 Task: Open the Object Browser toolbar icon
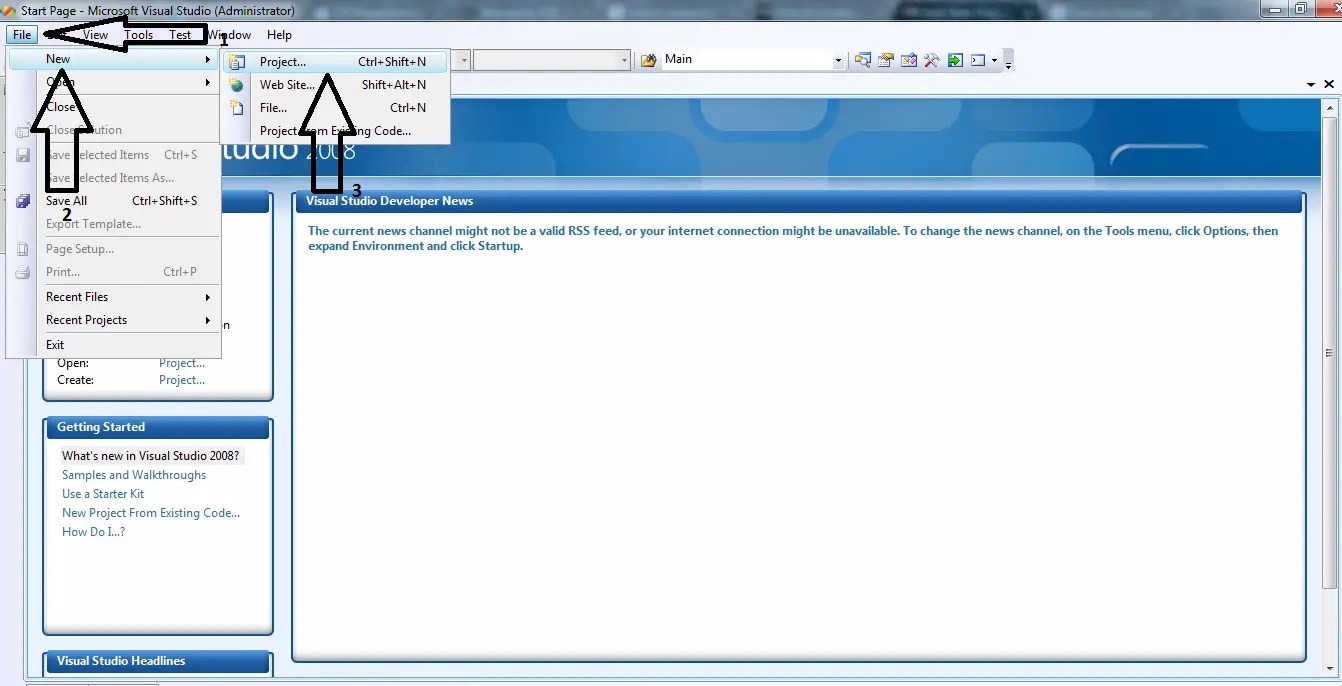point(909,60)
